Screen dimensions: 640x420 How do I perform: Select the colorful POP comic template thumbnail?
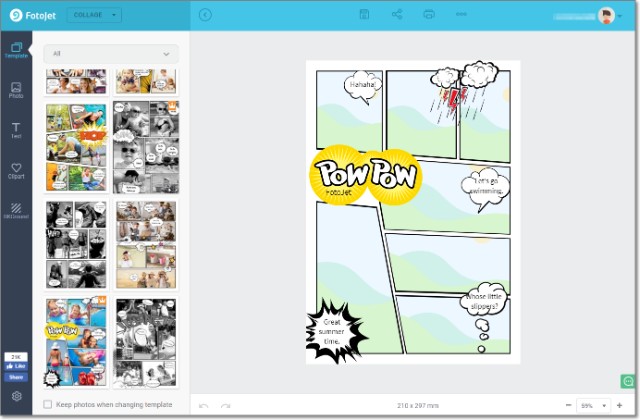pyautogui.click(x=76, y=149)
